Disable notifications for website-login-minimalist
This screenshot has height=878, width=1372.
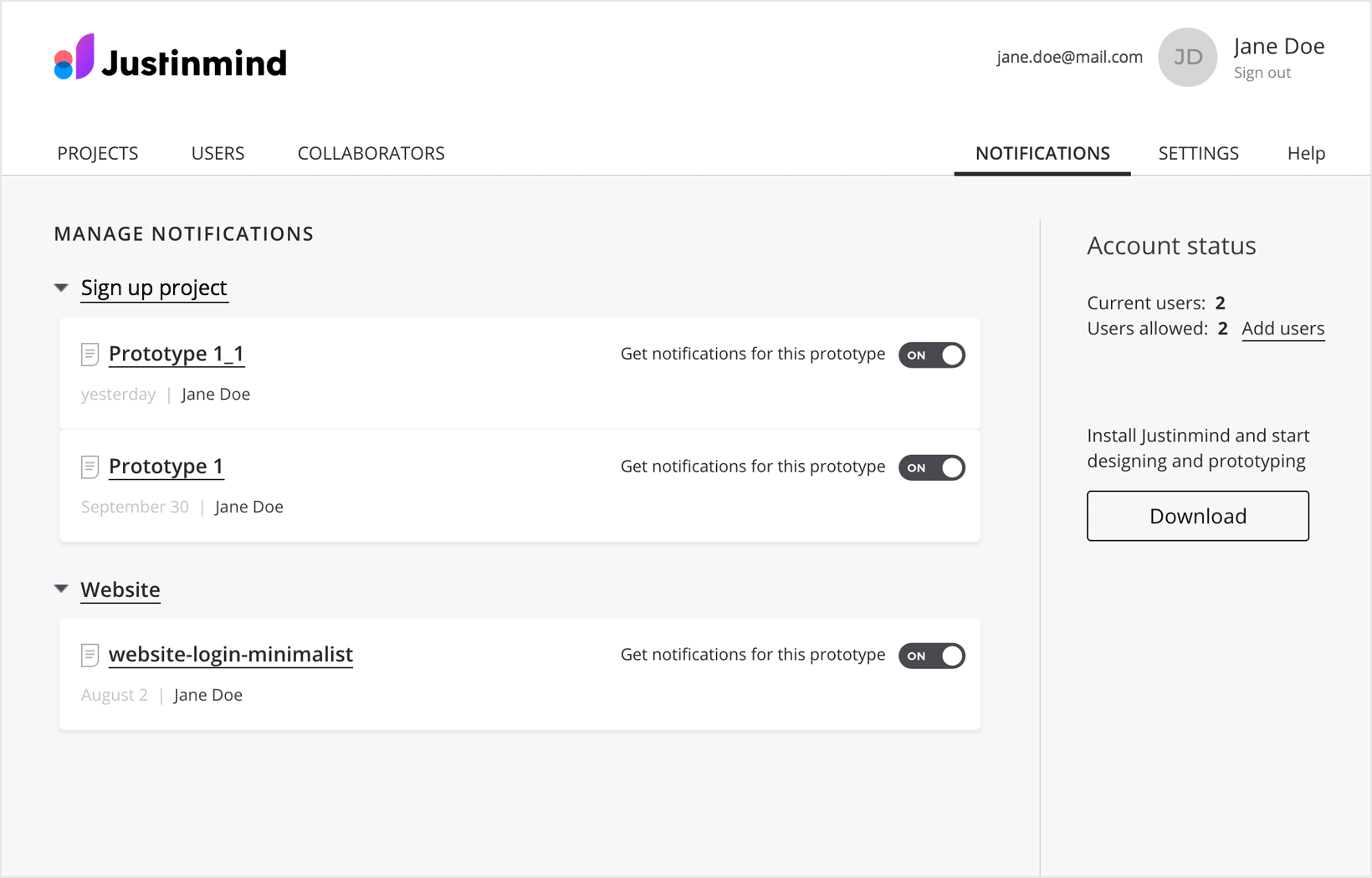click(932, 656)
